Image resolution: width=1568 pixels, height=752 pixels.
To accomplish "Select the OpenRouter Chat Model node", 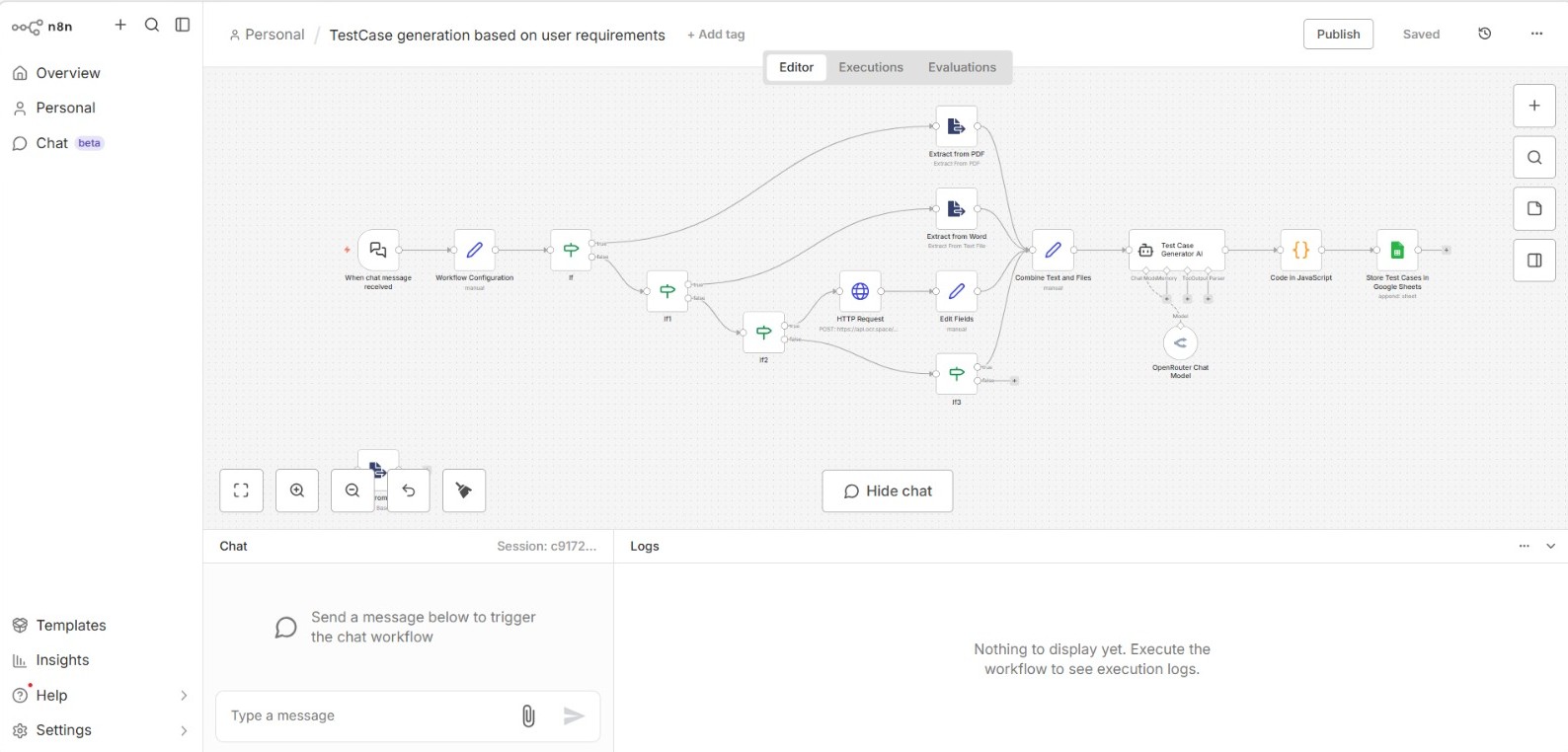I will coord(1180,343).
